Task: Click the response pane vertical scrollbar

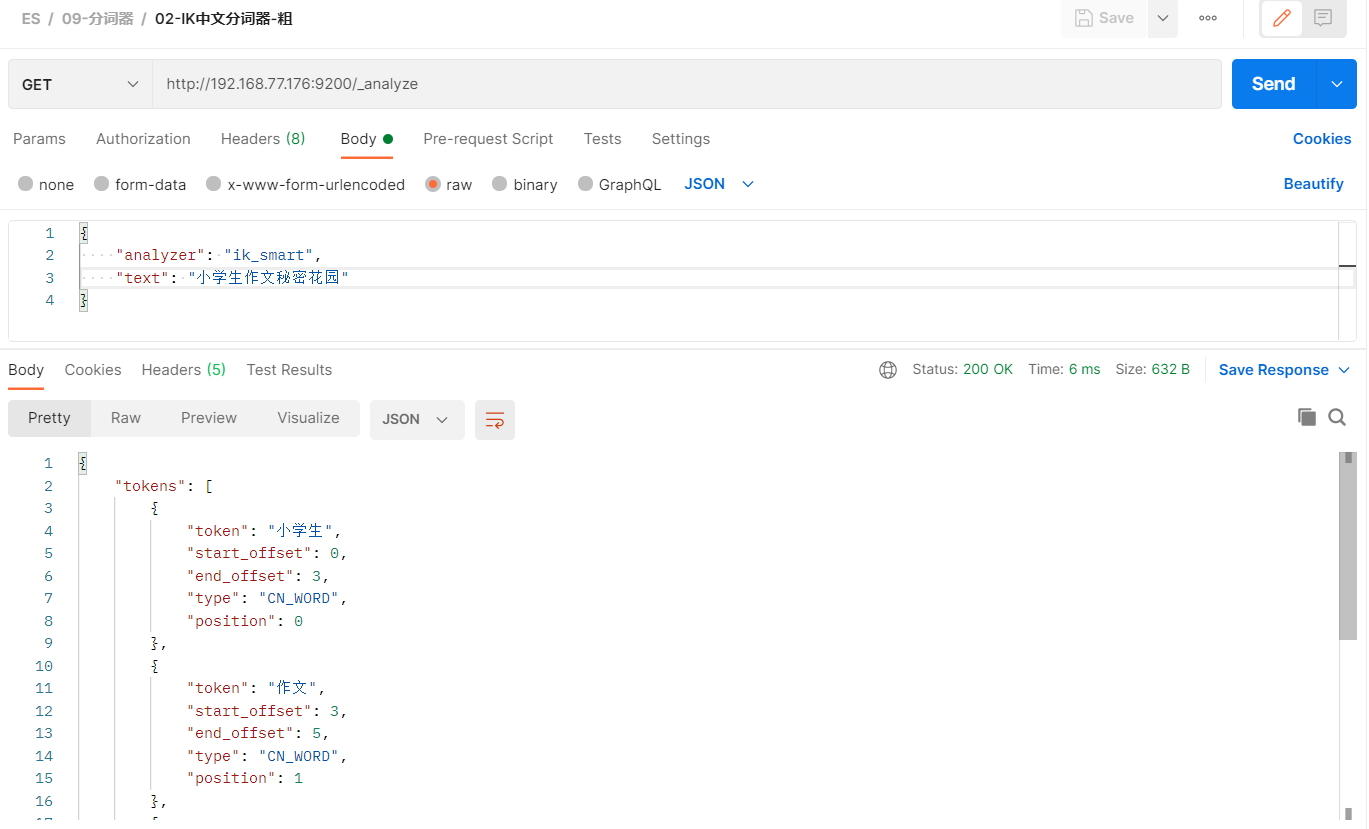Action: (1348, 546)
